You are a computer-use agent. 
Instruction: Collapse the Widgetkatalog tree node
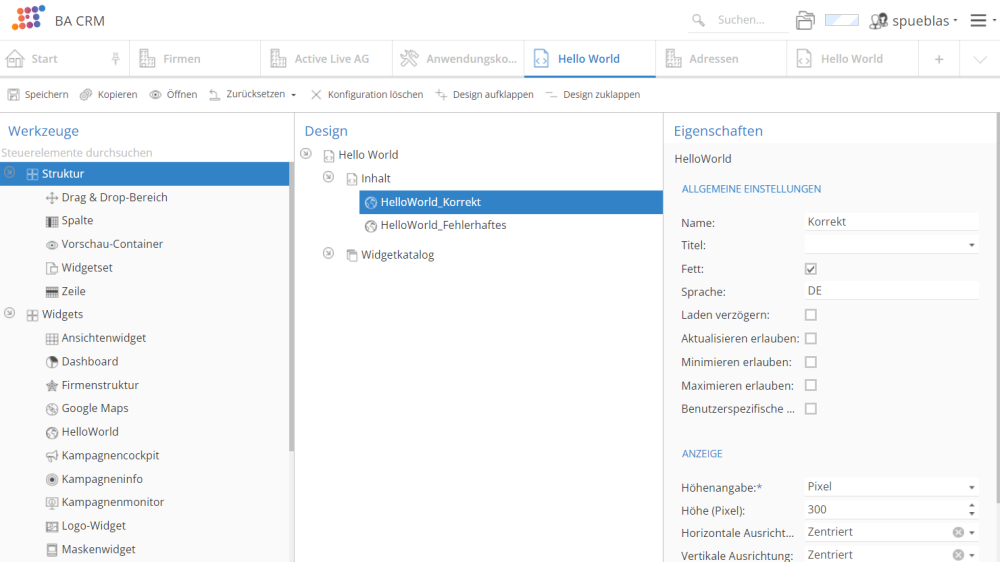pyautogui.click(x=328, y=254)
